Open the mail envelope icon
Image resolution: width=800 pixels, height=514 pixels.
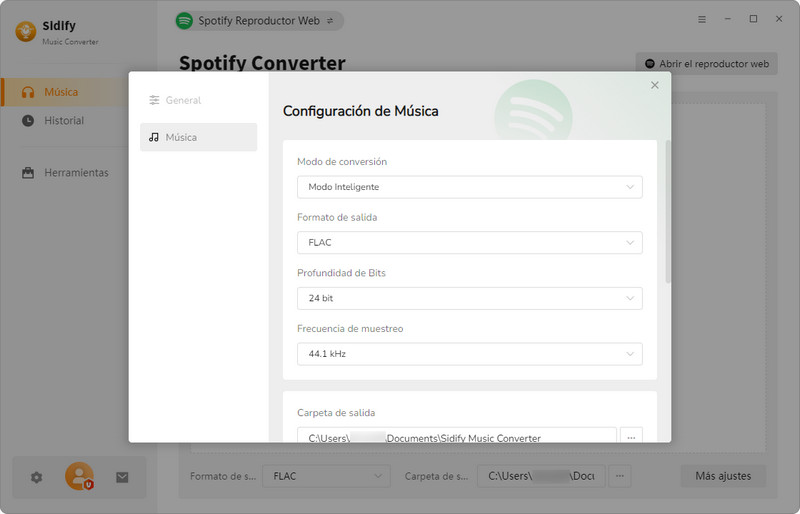coord(122,477)
